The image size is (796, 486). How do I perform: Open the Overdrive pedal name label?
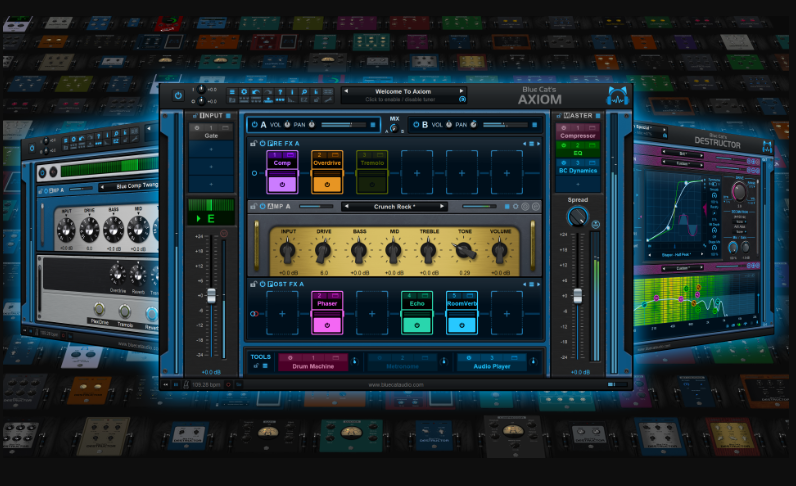tap(327, 163)
